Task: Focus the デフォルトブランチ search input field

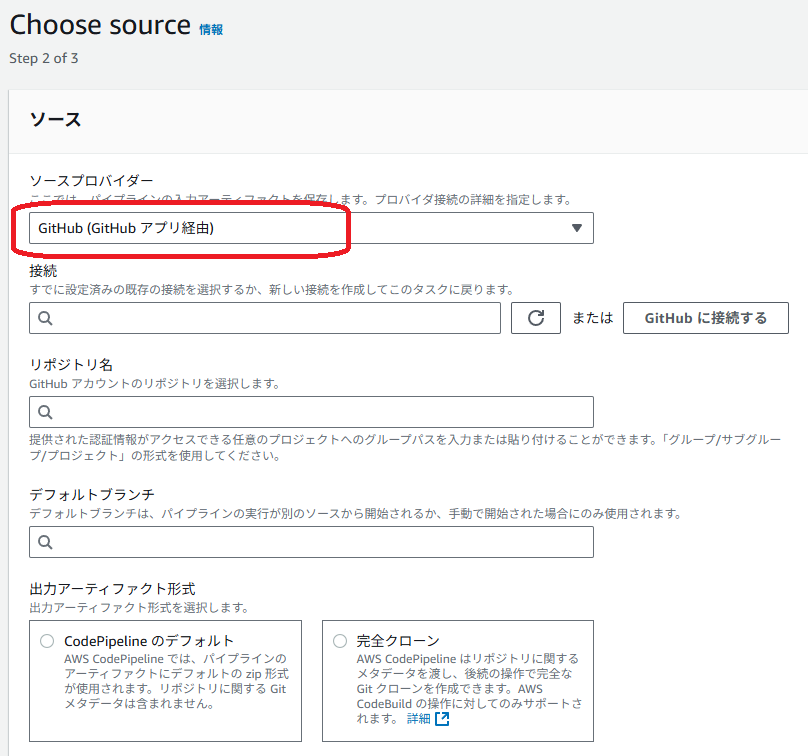Action: pos(320,542)
